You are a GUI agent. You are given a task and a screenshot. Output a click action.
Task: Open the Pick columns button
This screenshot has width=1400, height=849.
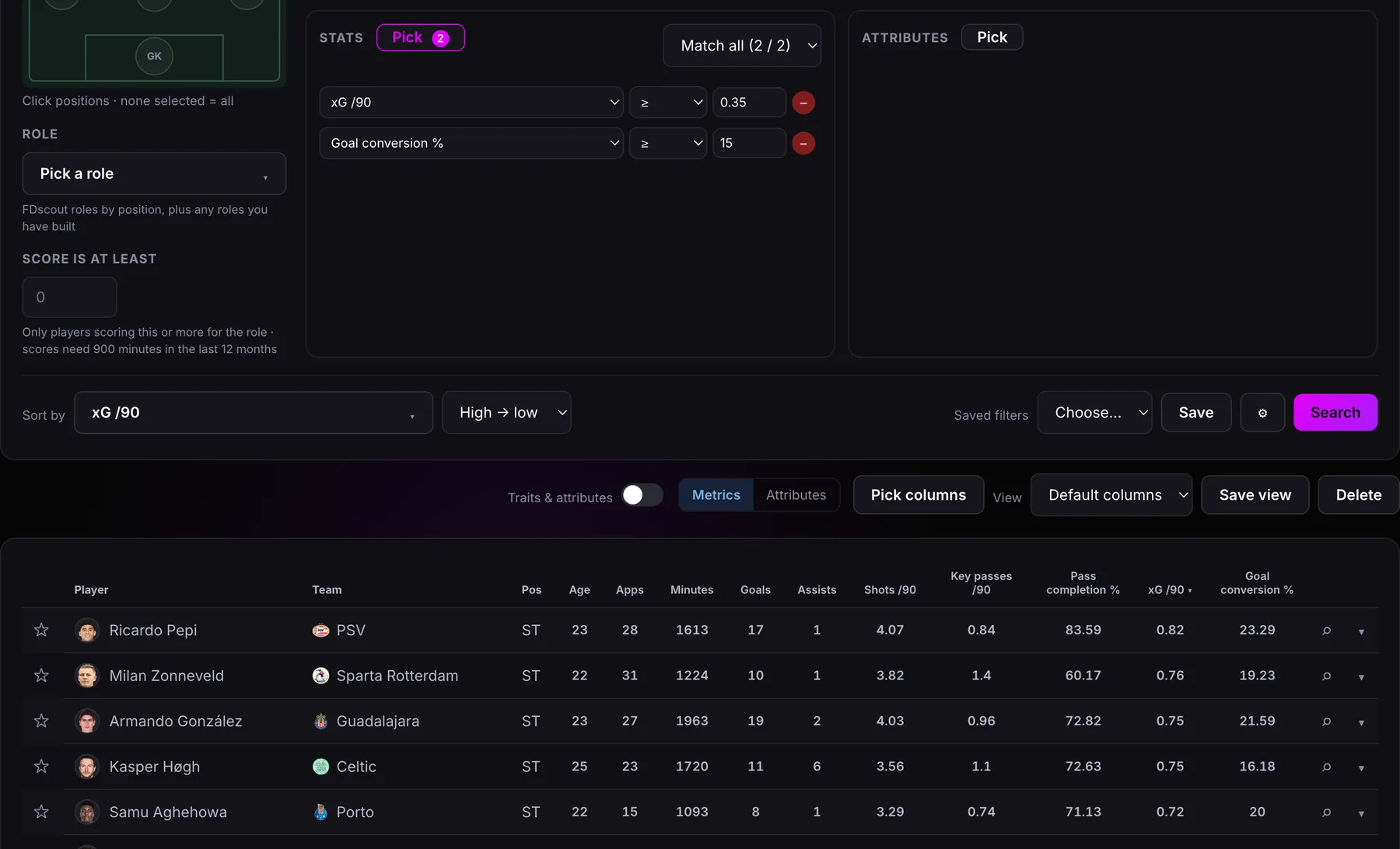click(x=919, y=494)
